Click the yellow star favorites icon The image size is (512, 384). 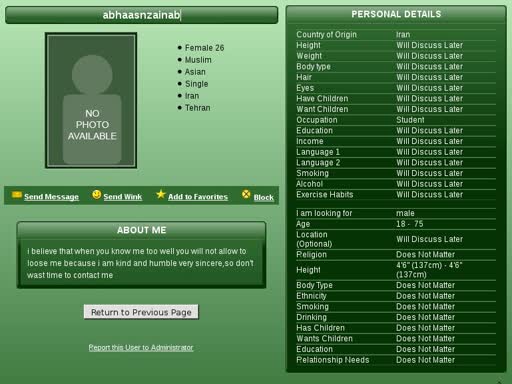coord(161,194)
